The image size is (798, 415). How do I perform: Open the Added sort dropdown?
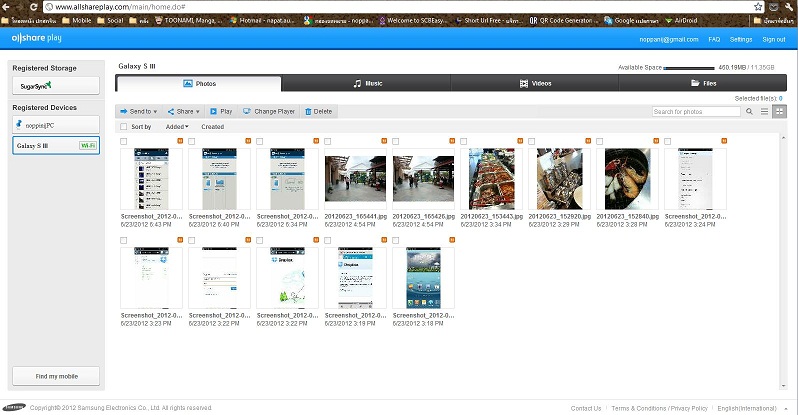177,127
